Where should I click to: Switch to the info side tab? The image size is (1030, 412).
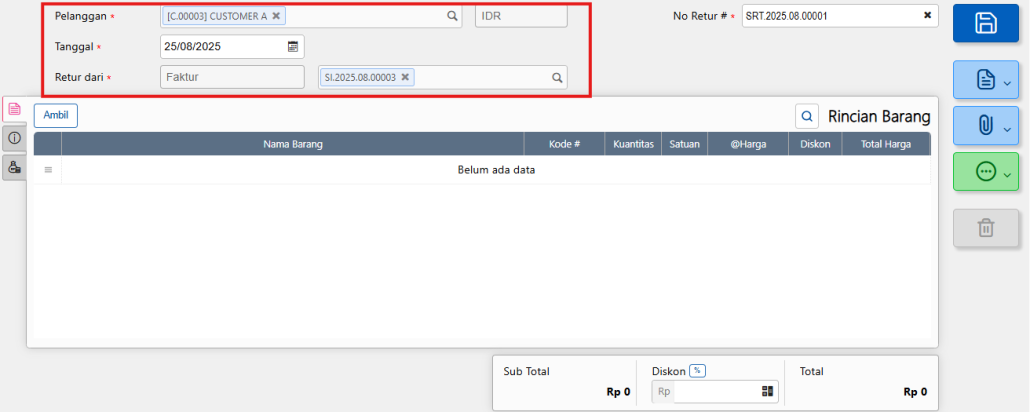point(14,138)
